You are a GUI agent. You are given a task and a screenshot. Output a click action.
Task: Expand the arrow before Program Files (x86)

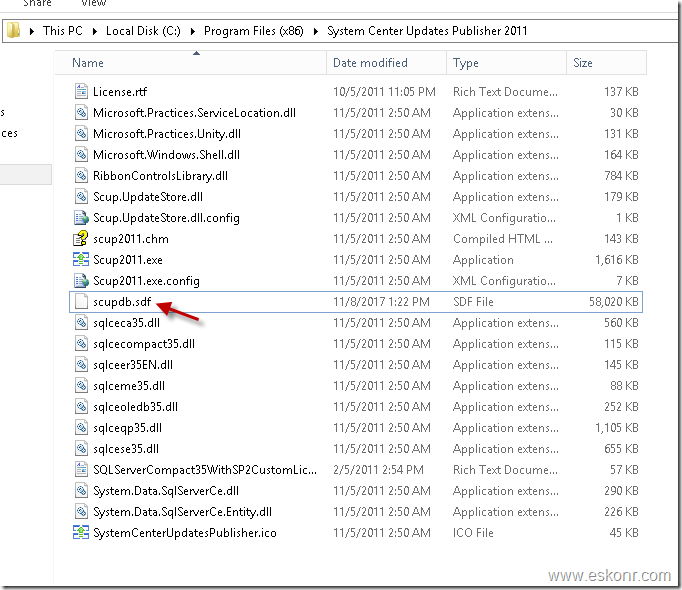click(x=193, y=31)
